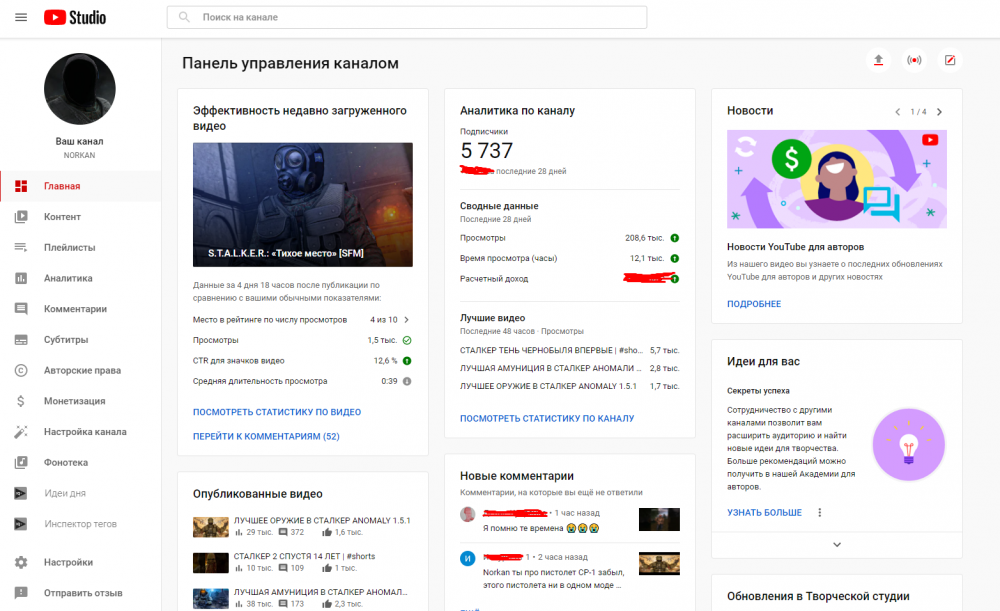1000x611 pixels.
Task: Click the Инспектор тегов sidebar icon
Action: click(21, 523)
